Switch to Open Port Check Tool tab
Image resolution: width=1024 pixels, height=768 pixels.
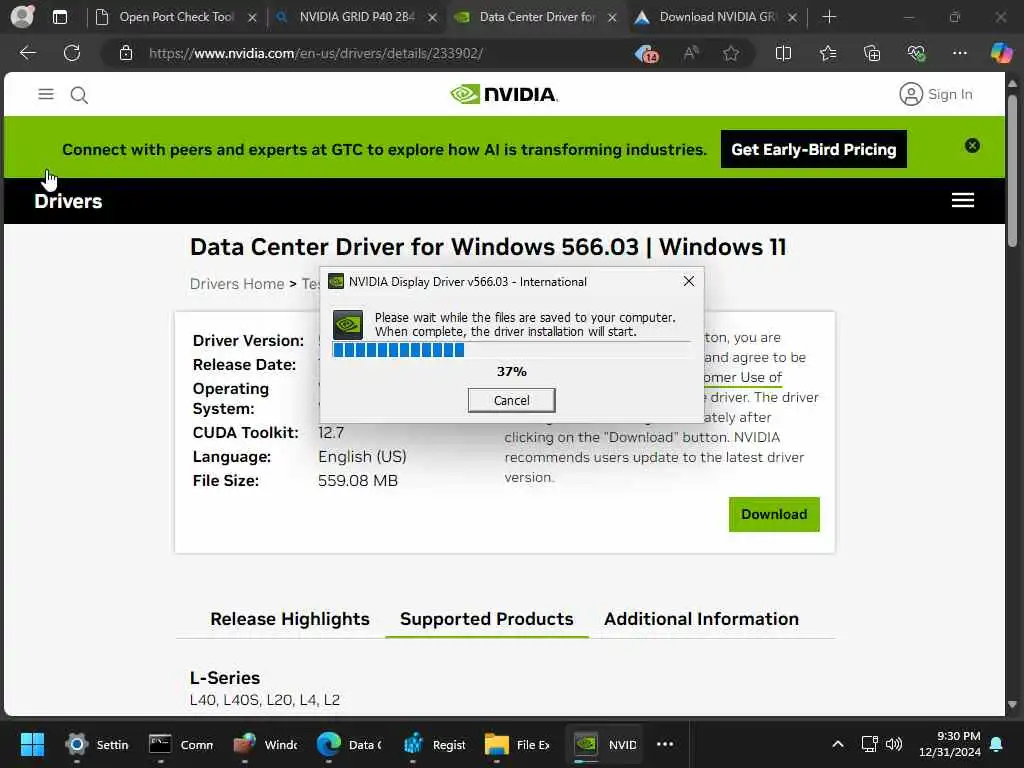point(176,17)
